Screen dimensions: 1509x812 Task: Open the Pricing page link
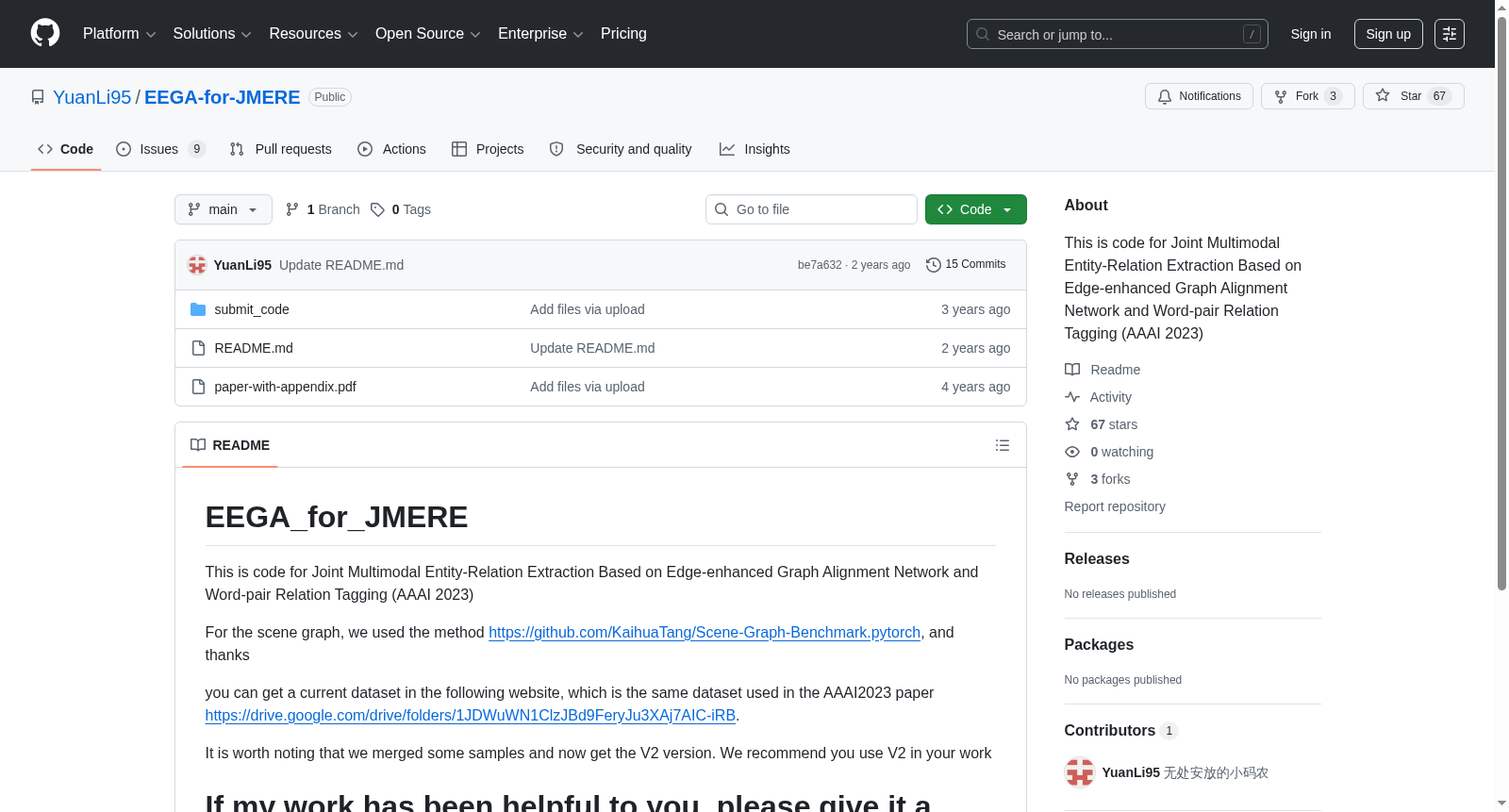[623, 34]
